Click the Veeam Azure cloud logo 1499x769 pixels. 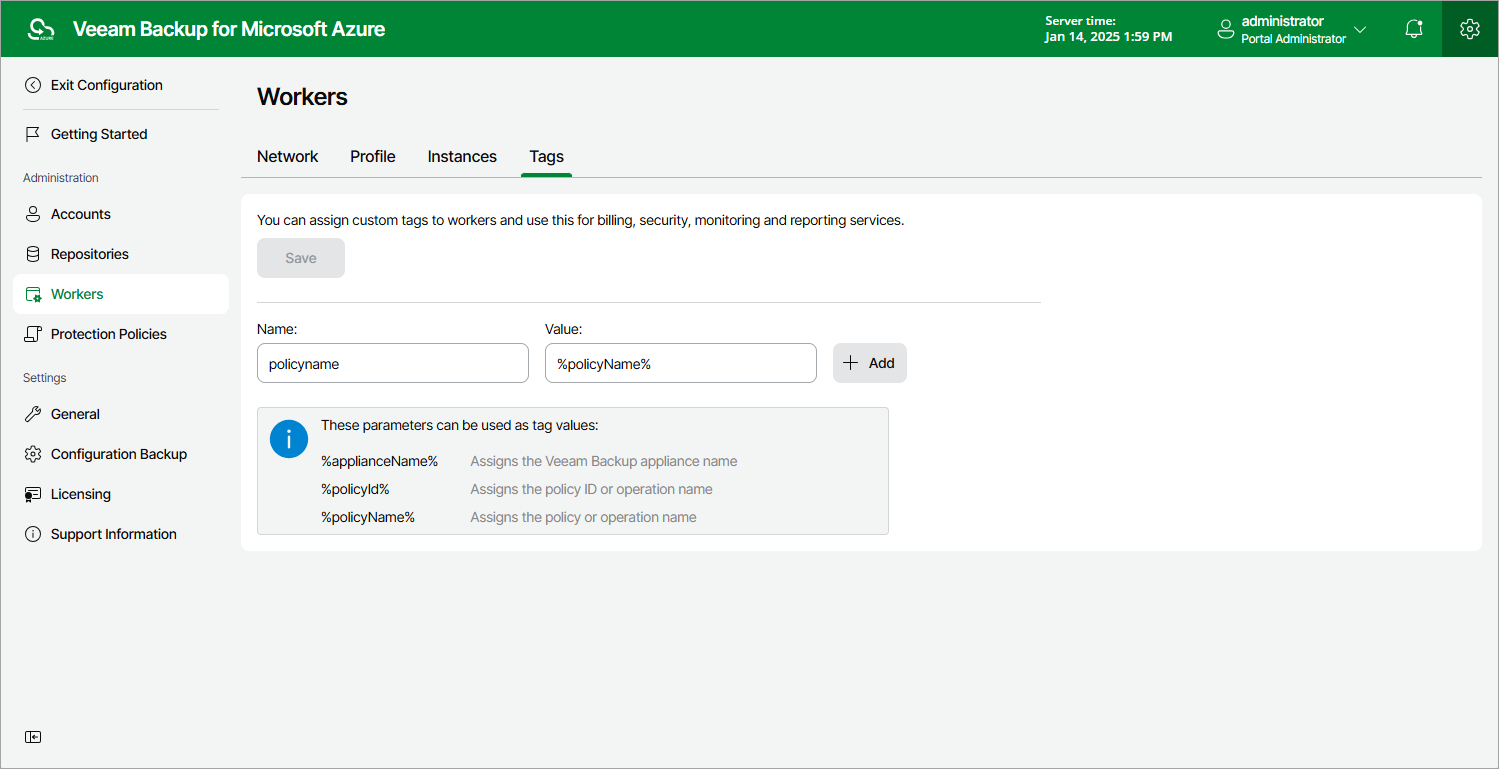point(41,29)
